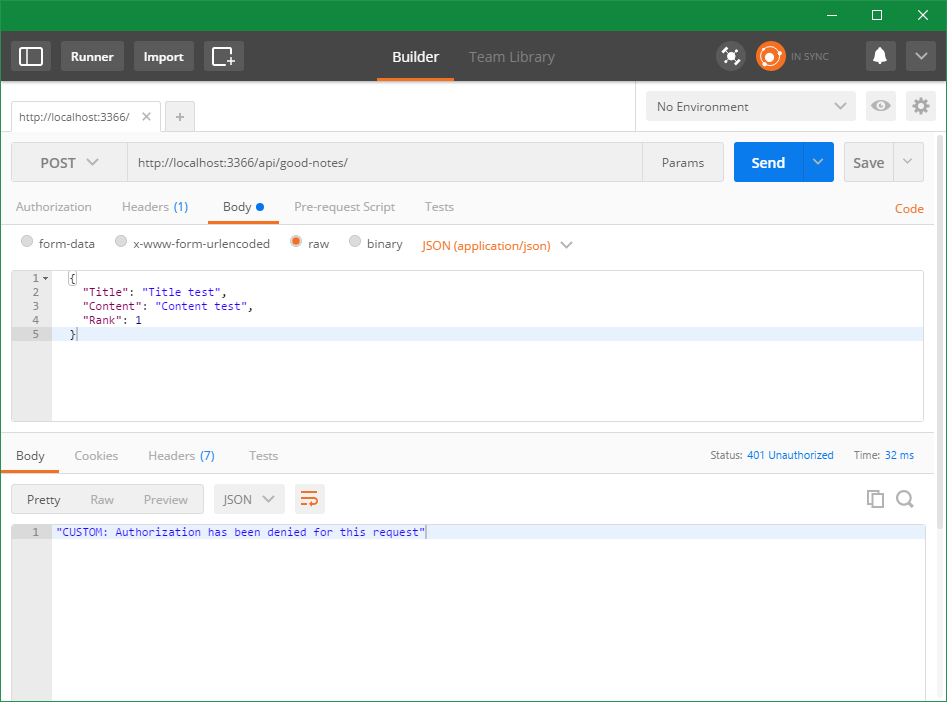The width and height of the screenshot is (947, 702).
Task: Click the Import button
Action: [x=164, y=56]
